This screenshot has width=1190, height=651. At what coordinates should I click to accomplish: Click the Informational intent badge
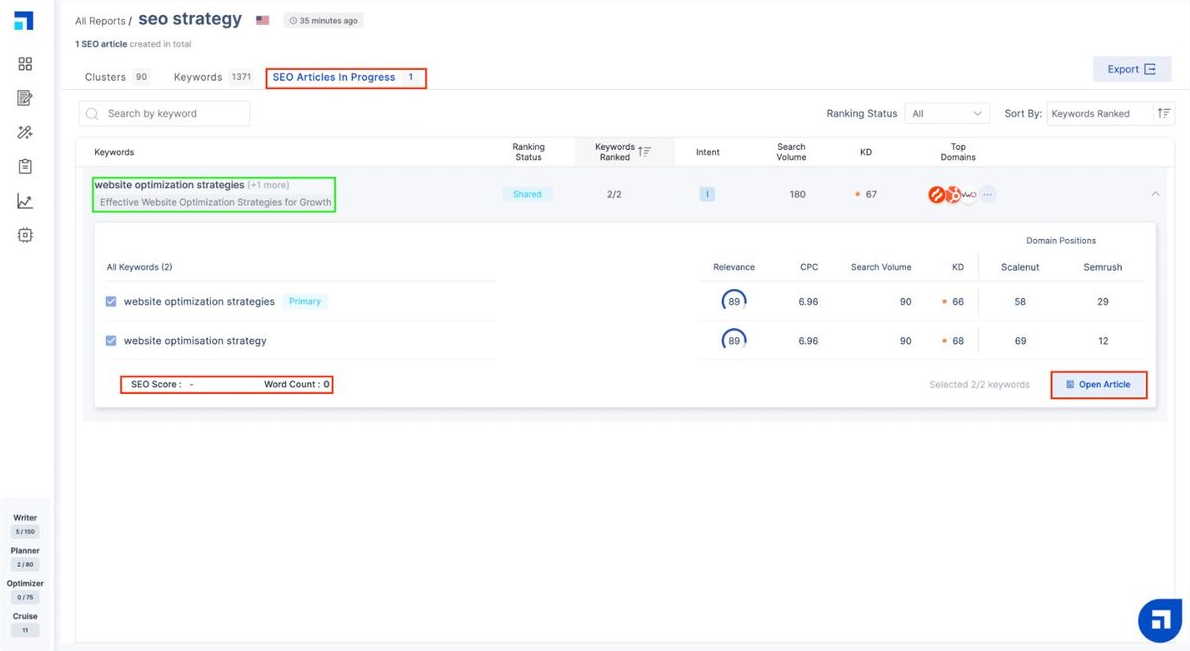click(707, 194)
